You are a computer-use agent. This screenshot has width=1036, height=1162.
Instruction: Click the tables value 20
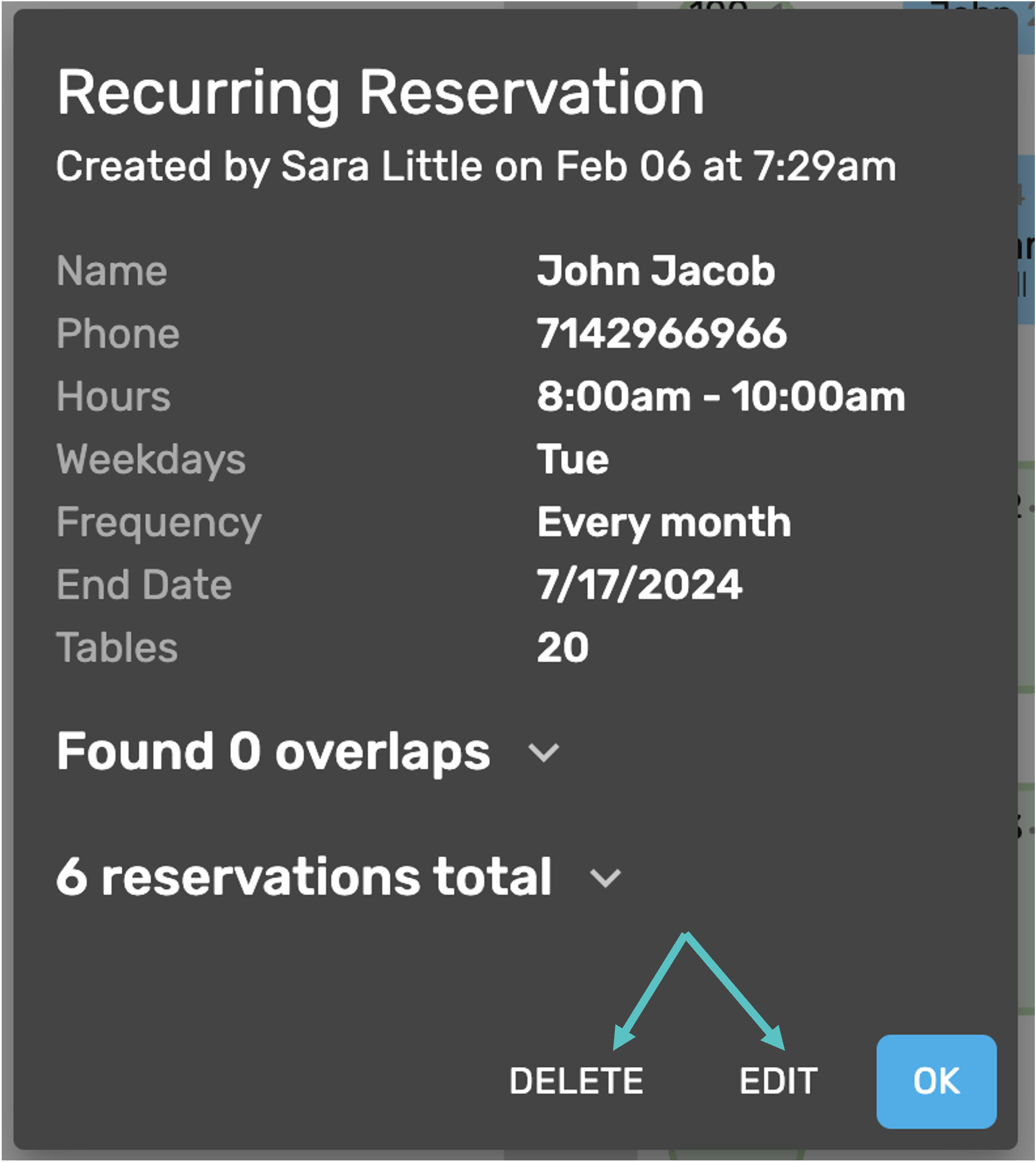click(x=563, y=648)
